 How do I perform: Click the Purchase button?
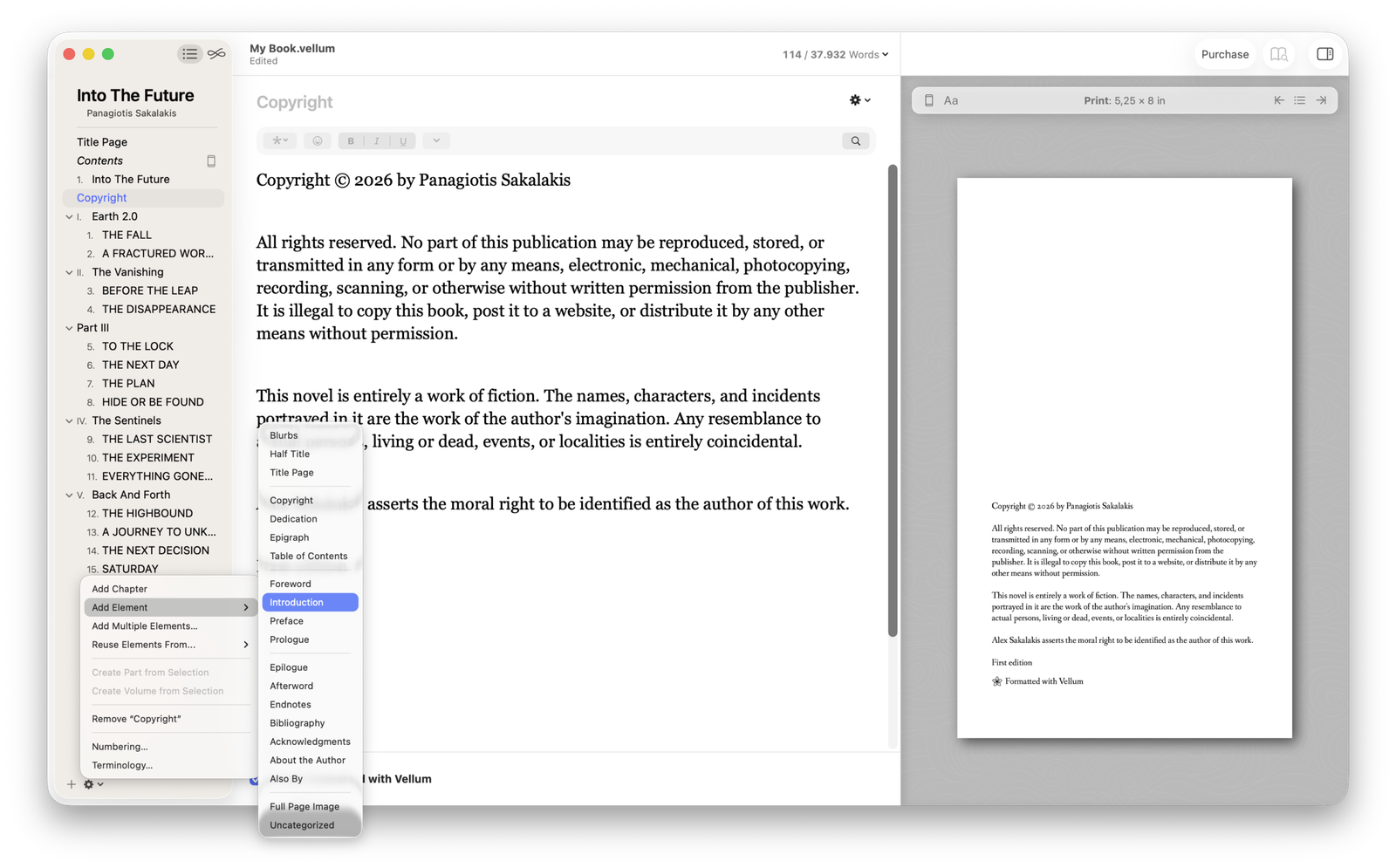(x=1224, y=54)
